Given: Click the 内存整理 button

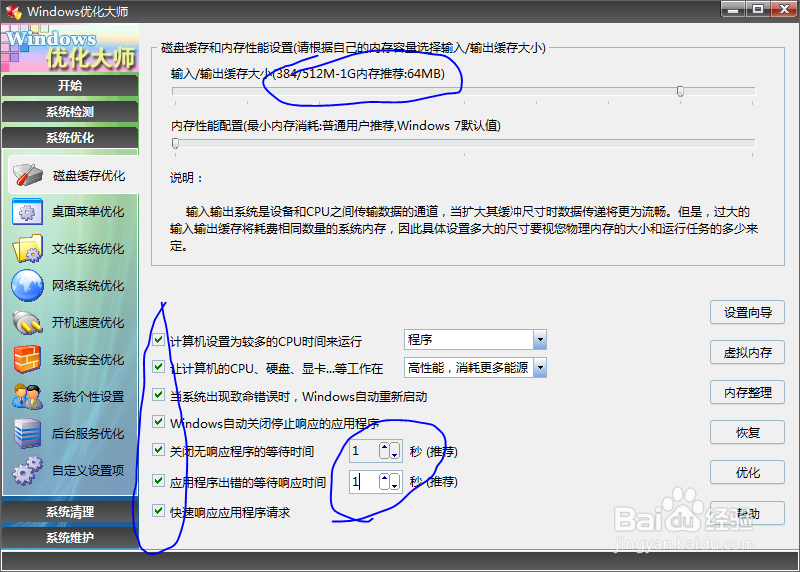Looking at the screenshot, I should (747, 392).
